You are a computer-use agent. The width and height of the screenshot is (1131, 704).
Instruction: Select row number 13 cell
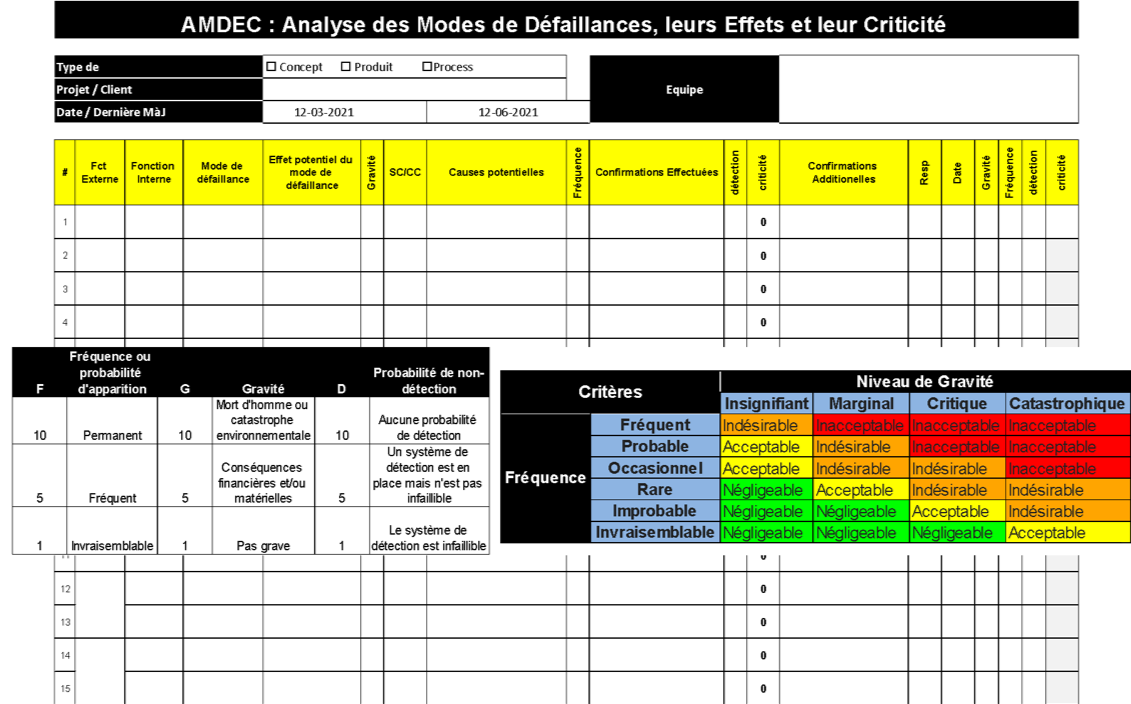coord(65,622)
